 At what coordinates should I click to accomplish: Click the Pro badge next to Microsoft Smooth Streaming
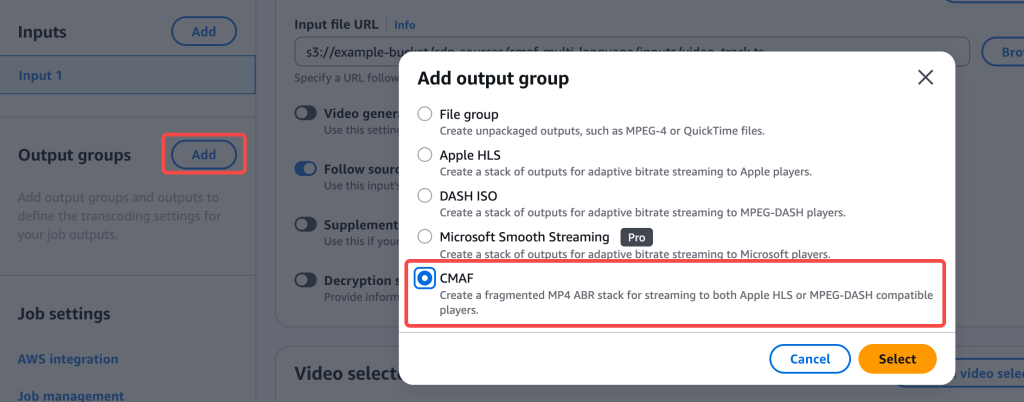pos(636,237)
